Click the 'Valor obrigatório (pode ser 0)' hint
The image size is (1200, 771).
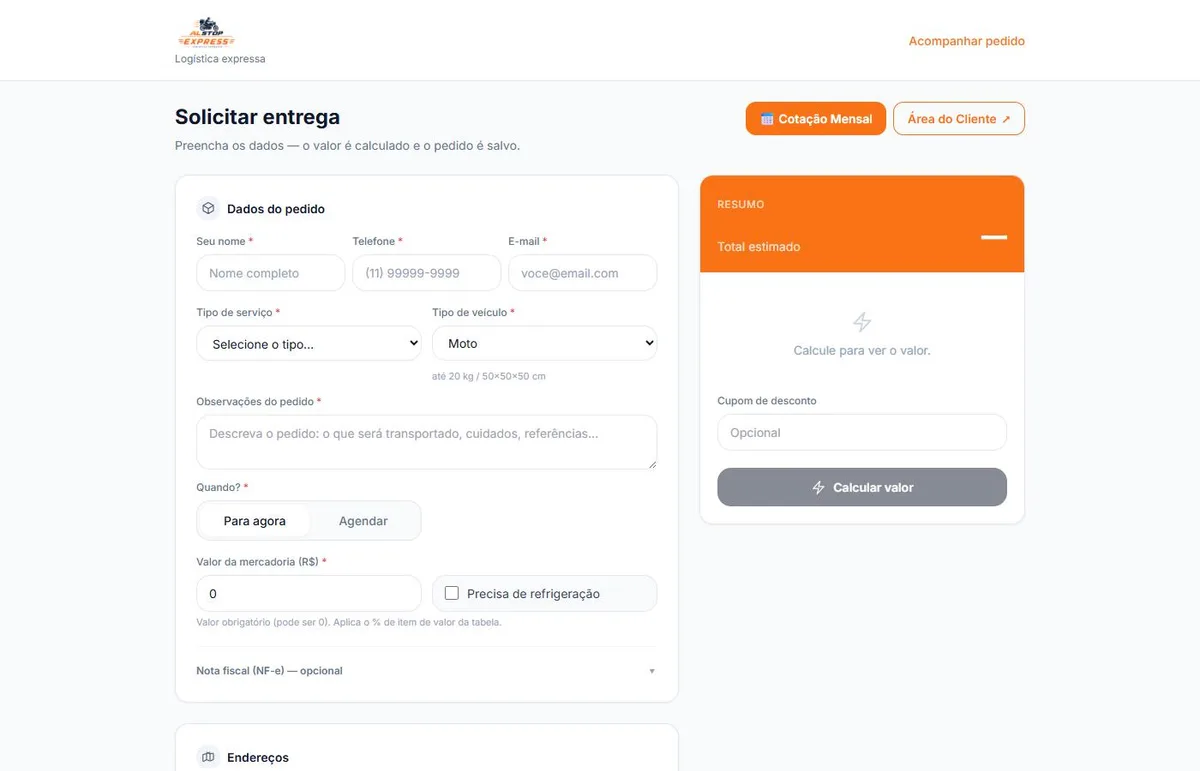point(349,622)
